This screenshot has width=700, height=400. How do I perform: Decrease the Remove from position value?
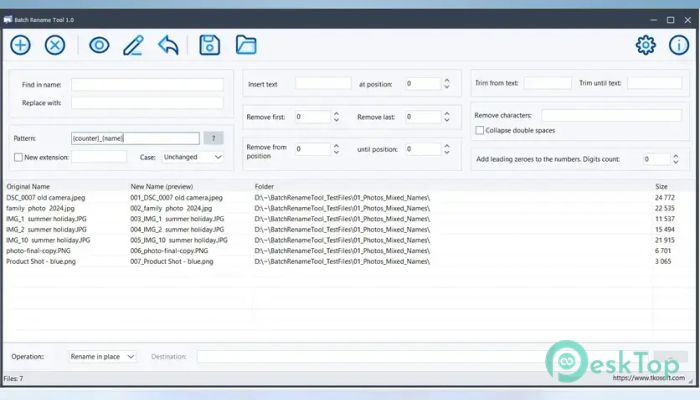[337, 152]
